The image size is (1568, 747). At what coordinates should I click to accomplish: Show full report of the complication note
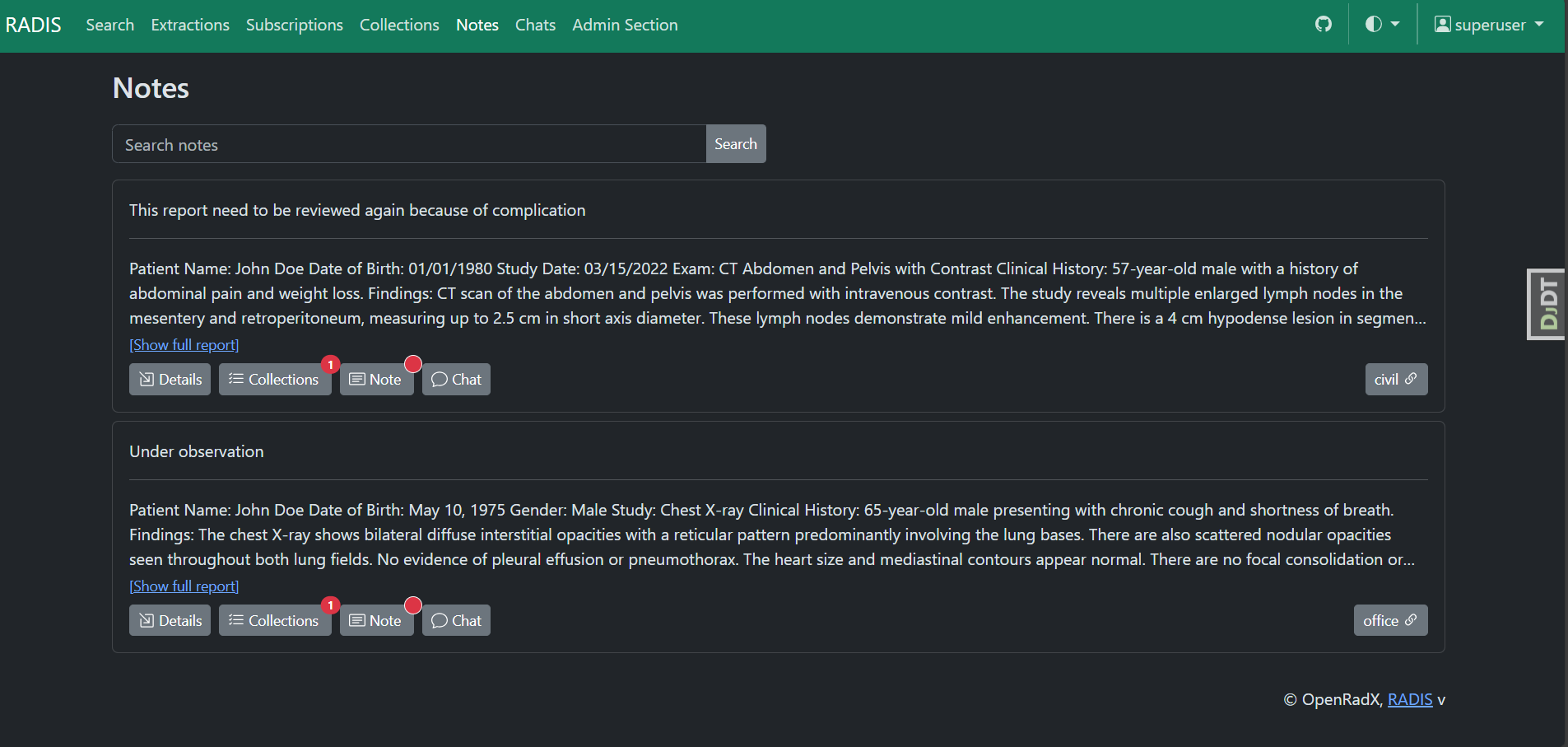(184, 344)
